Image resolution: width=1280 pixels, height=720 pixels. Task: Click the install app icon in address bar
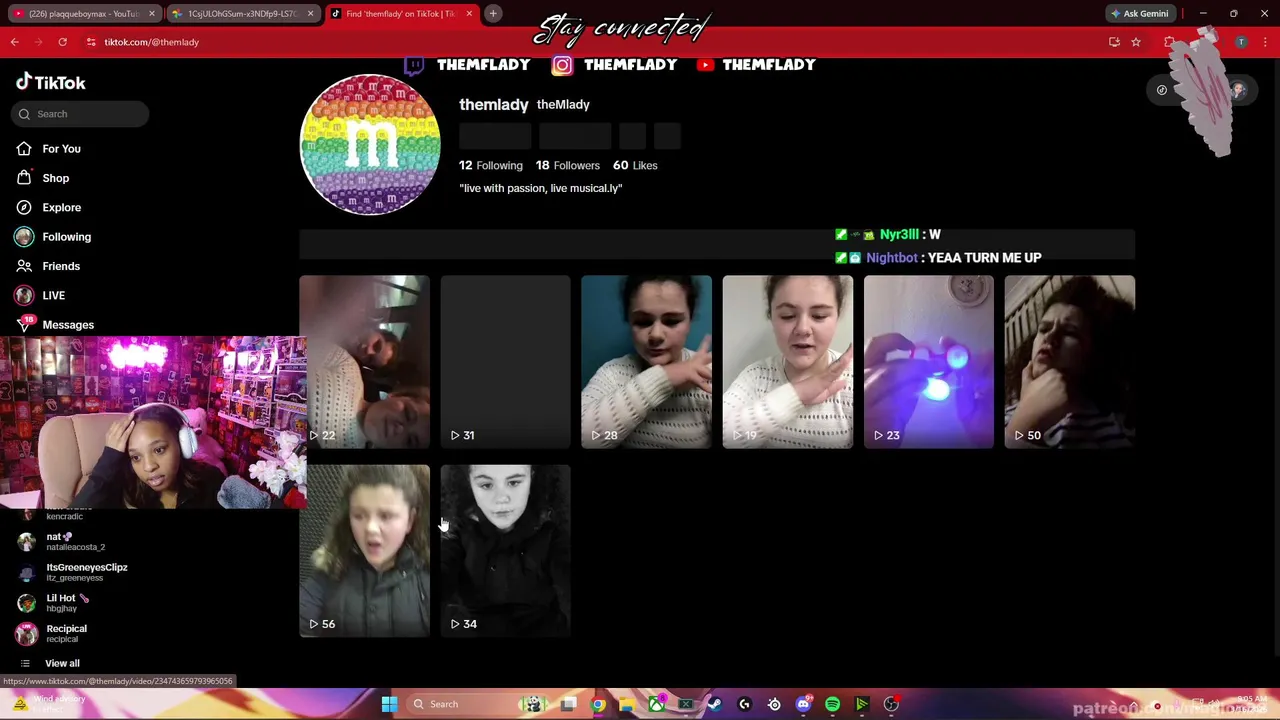pos(1114,42)
